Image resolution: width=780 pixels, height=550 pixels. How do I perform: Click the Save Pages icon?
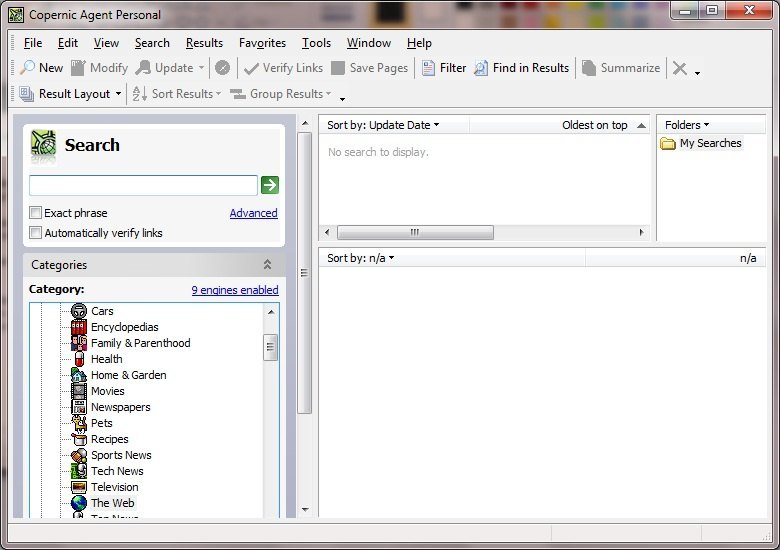coord(338,68)
